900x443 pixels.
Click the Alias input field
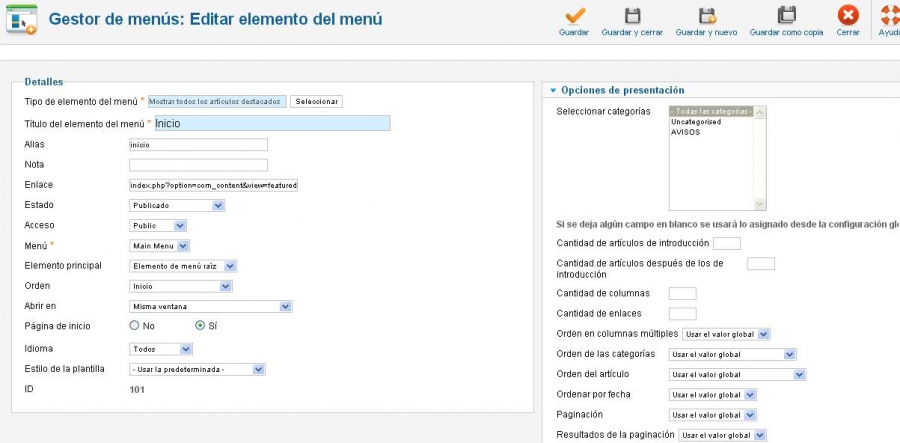pyautogui.click(x=198, y=145)
